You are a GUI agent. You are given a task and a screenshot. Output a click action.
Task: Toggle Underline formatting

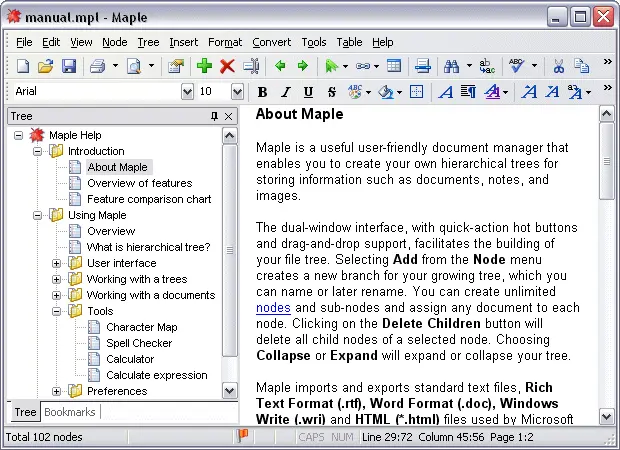click(x=308, y=92)
